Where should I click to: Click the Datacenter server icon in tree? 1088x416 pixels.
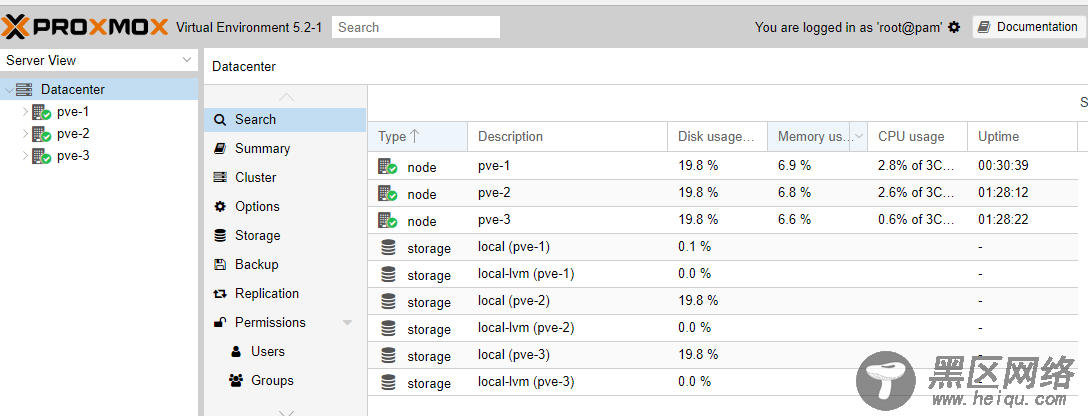click(24, 89)
